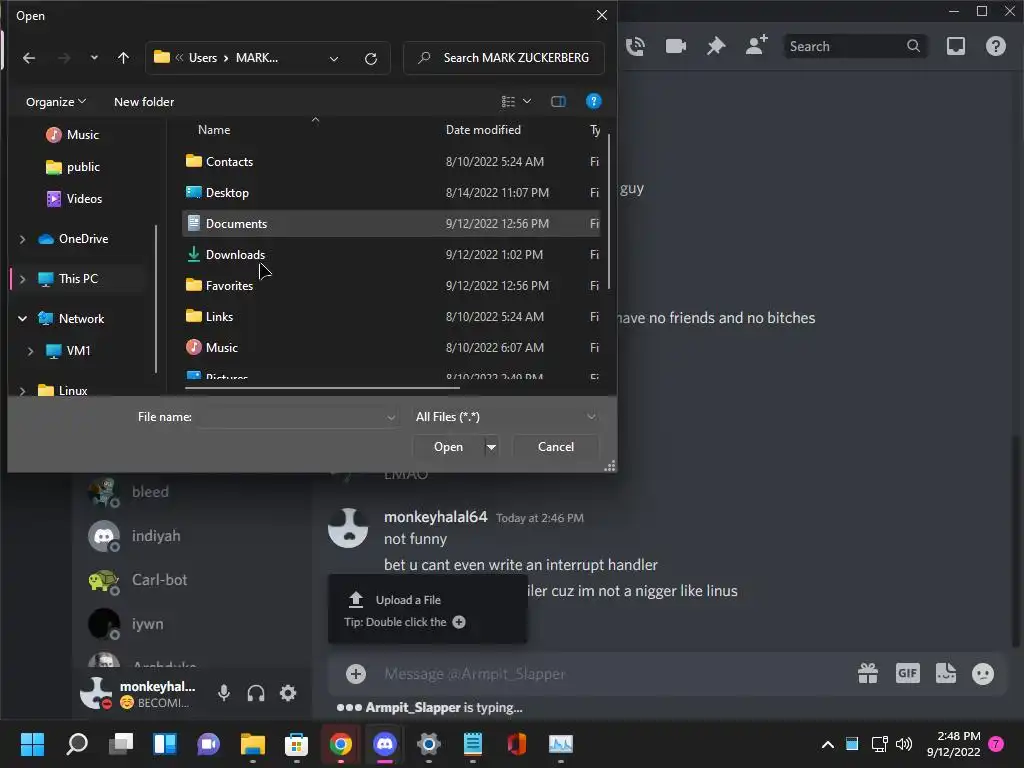Open the Organize menu

tap(56, 102)
